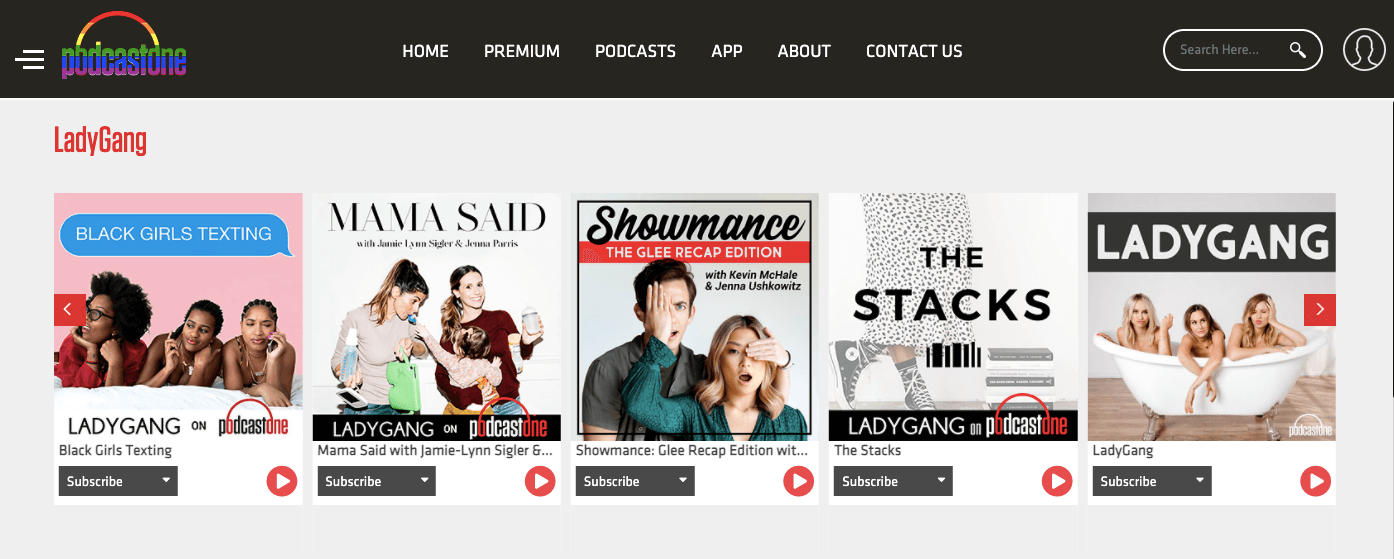Open Subscribe dropdown for Showmance
Viewport: 1394px width, 559px height.
[635, 481]
